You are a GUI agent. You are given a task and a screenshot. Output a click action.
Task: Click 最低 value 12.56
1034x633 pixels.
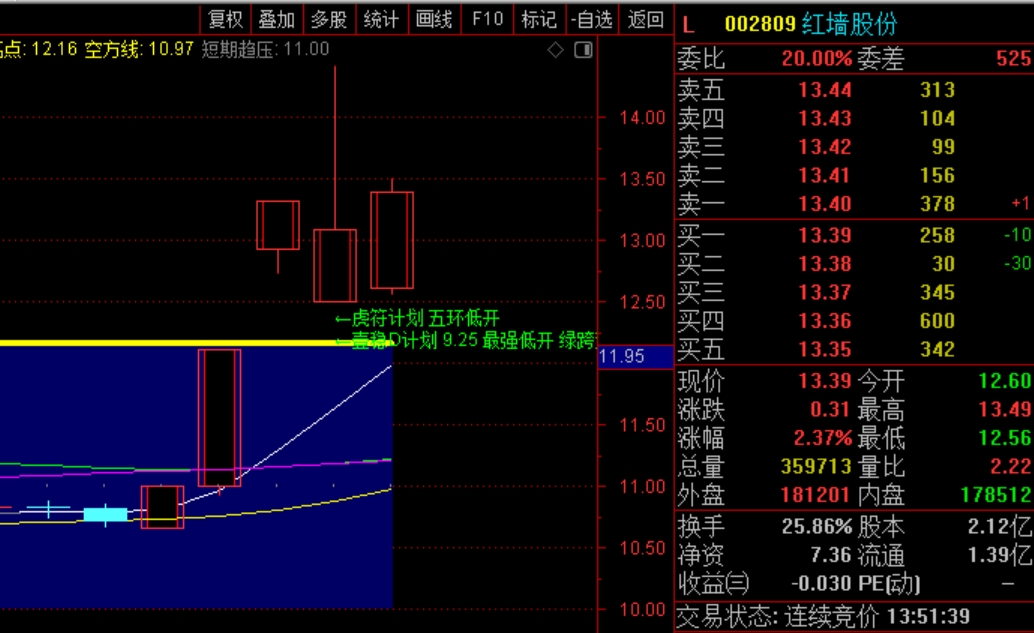pyautogui.click(x=1004, y=438)
